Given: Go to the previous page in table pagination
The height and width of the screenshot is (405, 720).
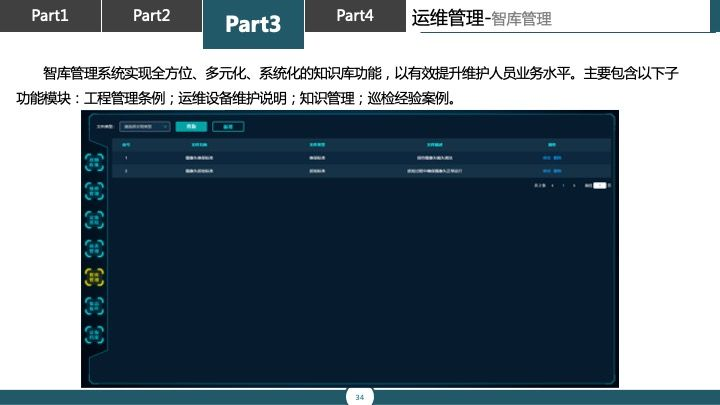Looking at the screenshot, I should [552, 186].
